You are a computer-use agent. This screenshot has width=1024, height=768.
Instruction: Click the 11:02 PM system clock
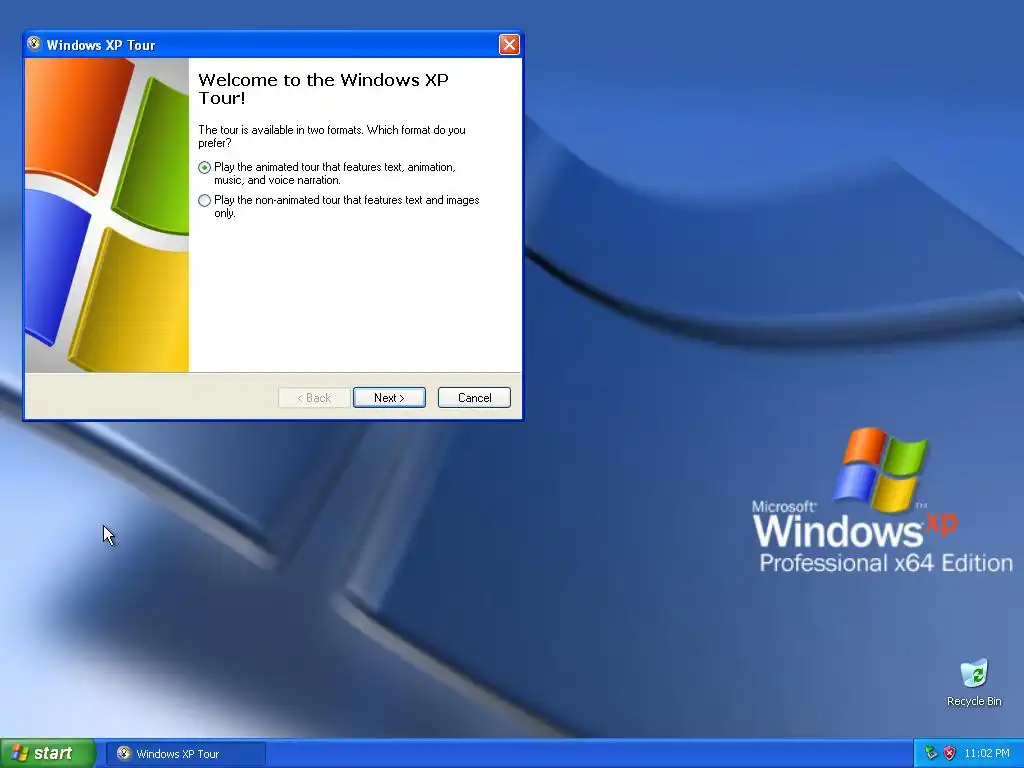pyautogui.click(x=987, y=754)
